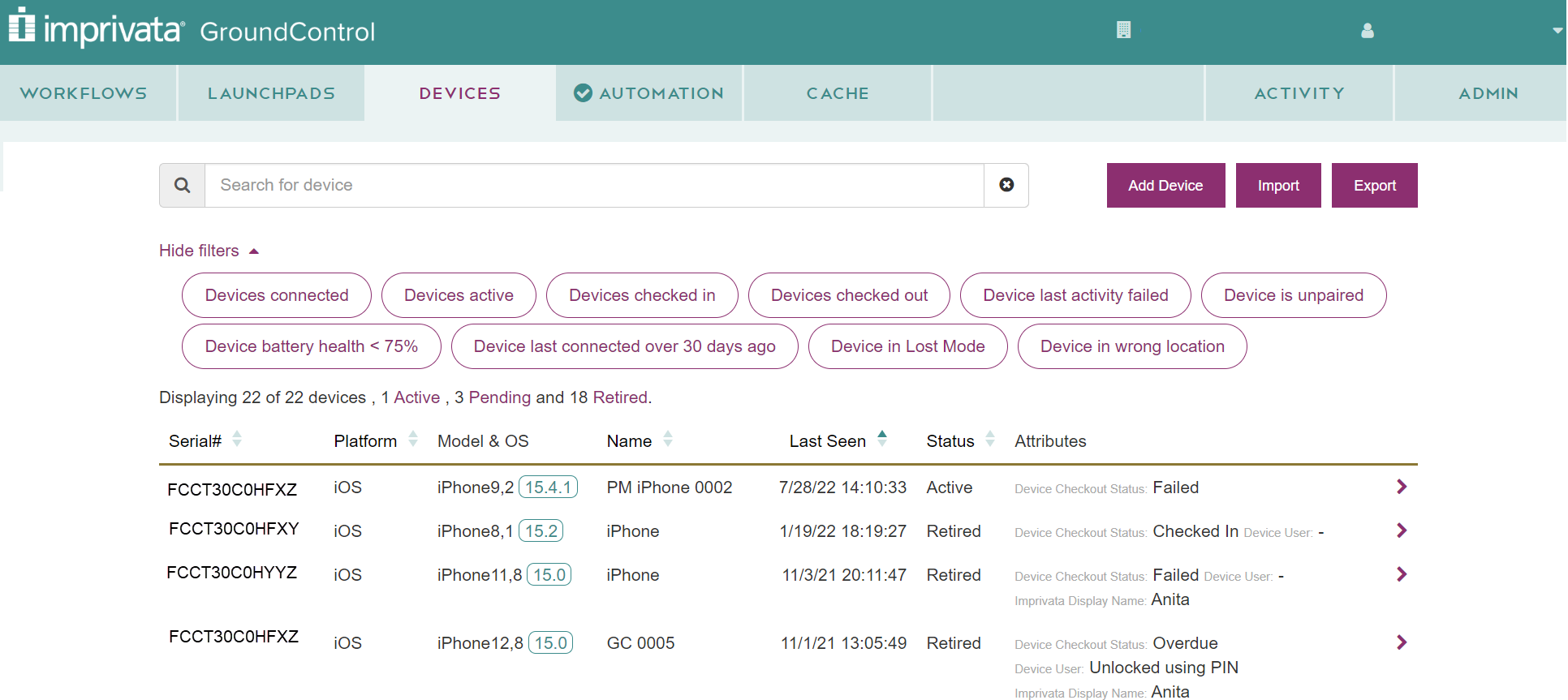Click the Imprivata logo icon

(x=22, y=24)
